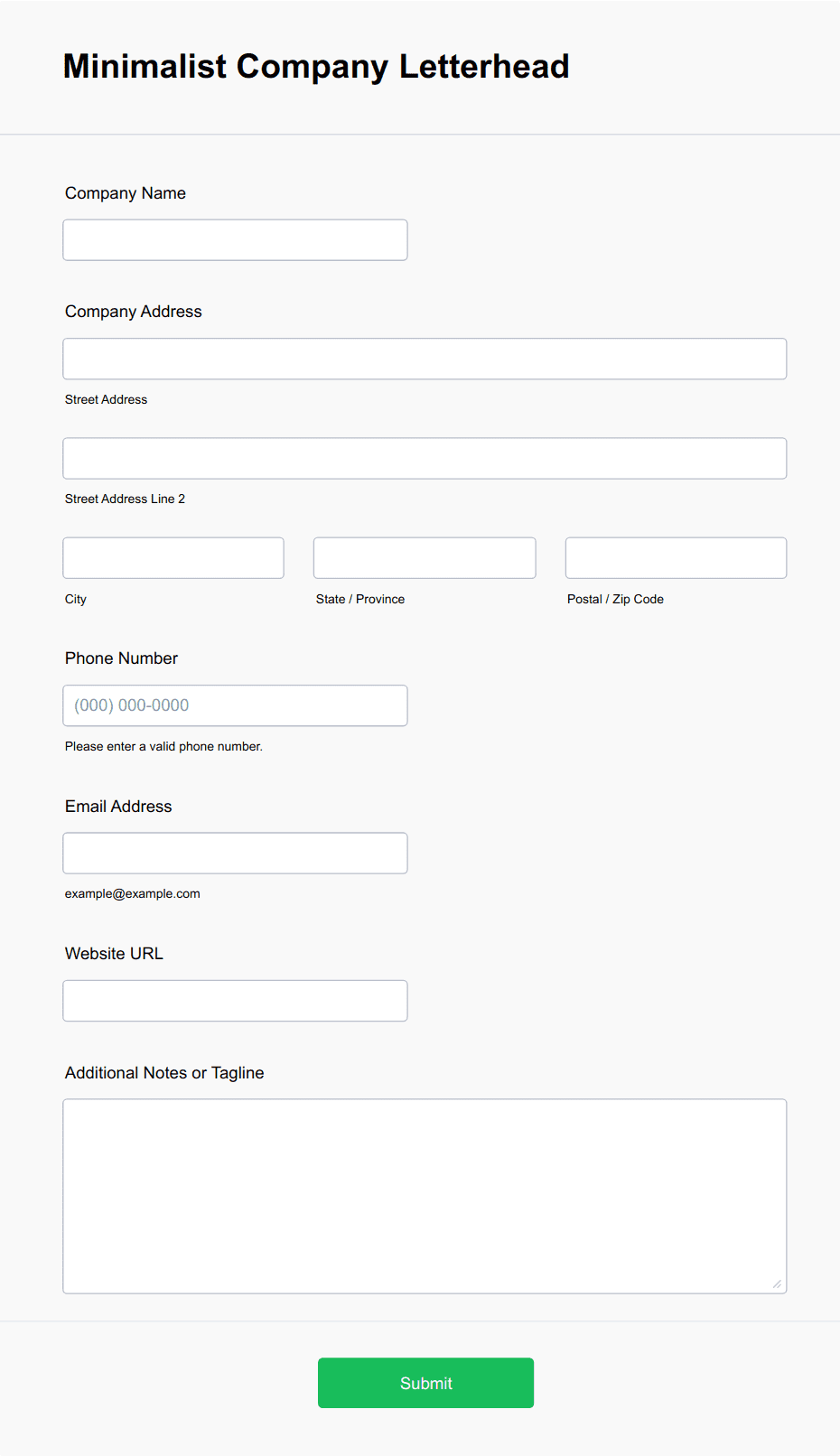This screenshot has width=840, height=1456.
Task: Click the Additional Notes or Tagline label
Action: click(x=164, y=1073)
